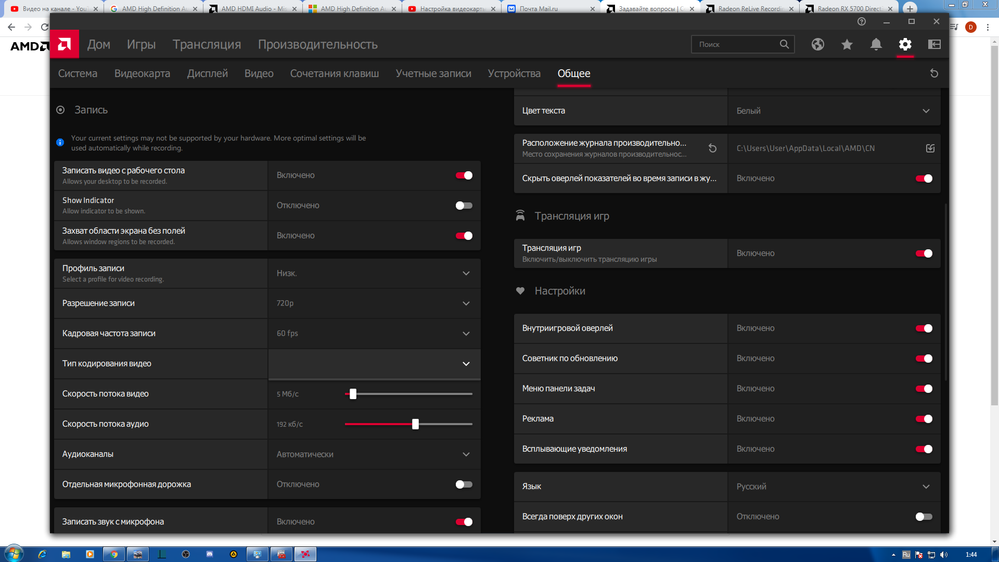Disable Реклама switch
The height and width of the screenshot is (562, 999).
pos(924,419)
